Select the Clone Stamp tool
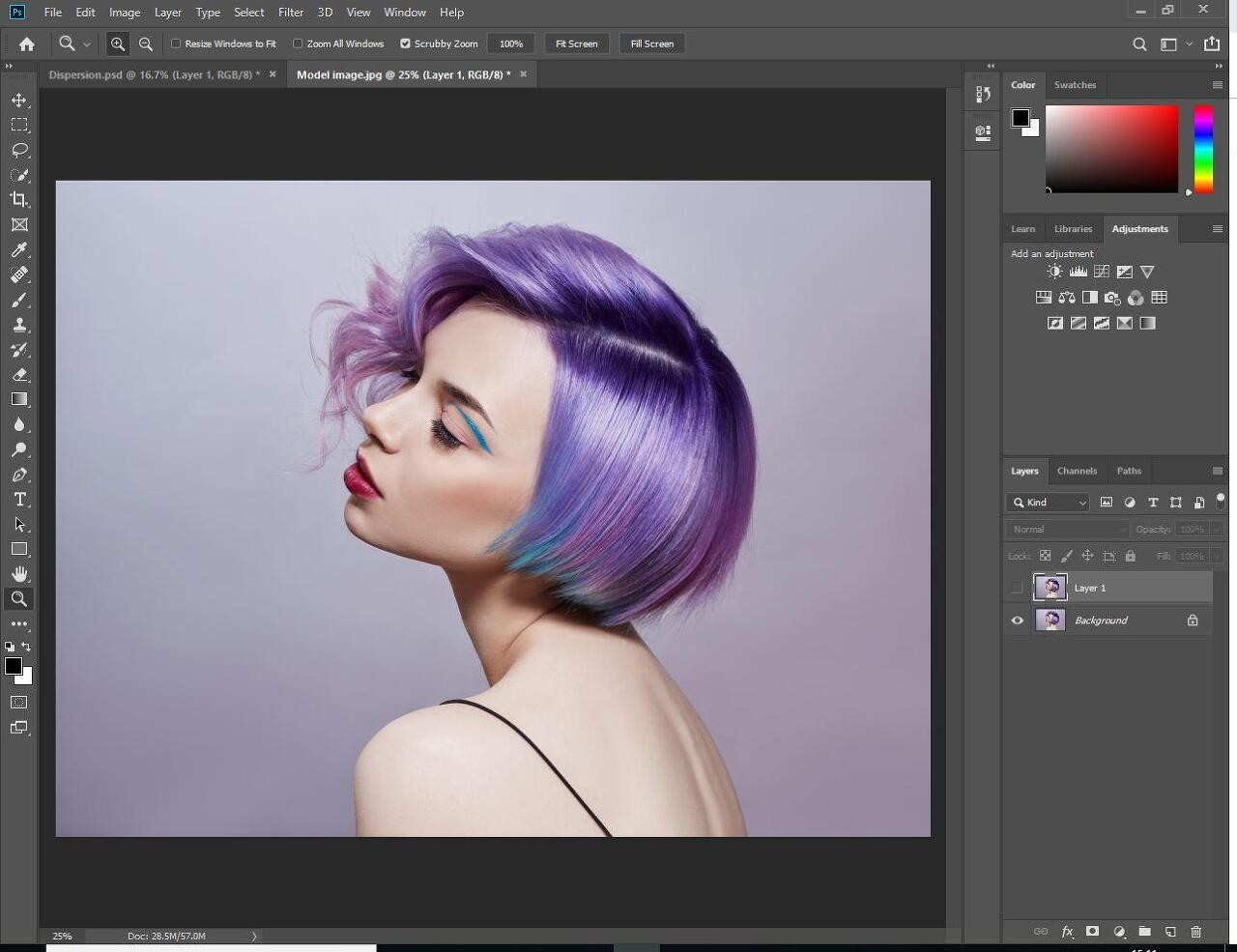The height and width of the screenshot is (952, 1237). [x=19, y=325]
